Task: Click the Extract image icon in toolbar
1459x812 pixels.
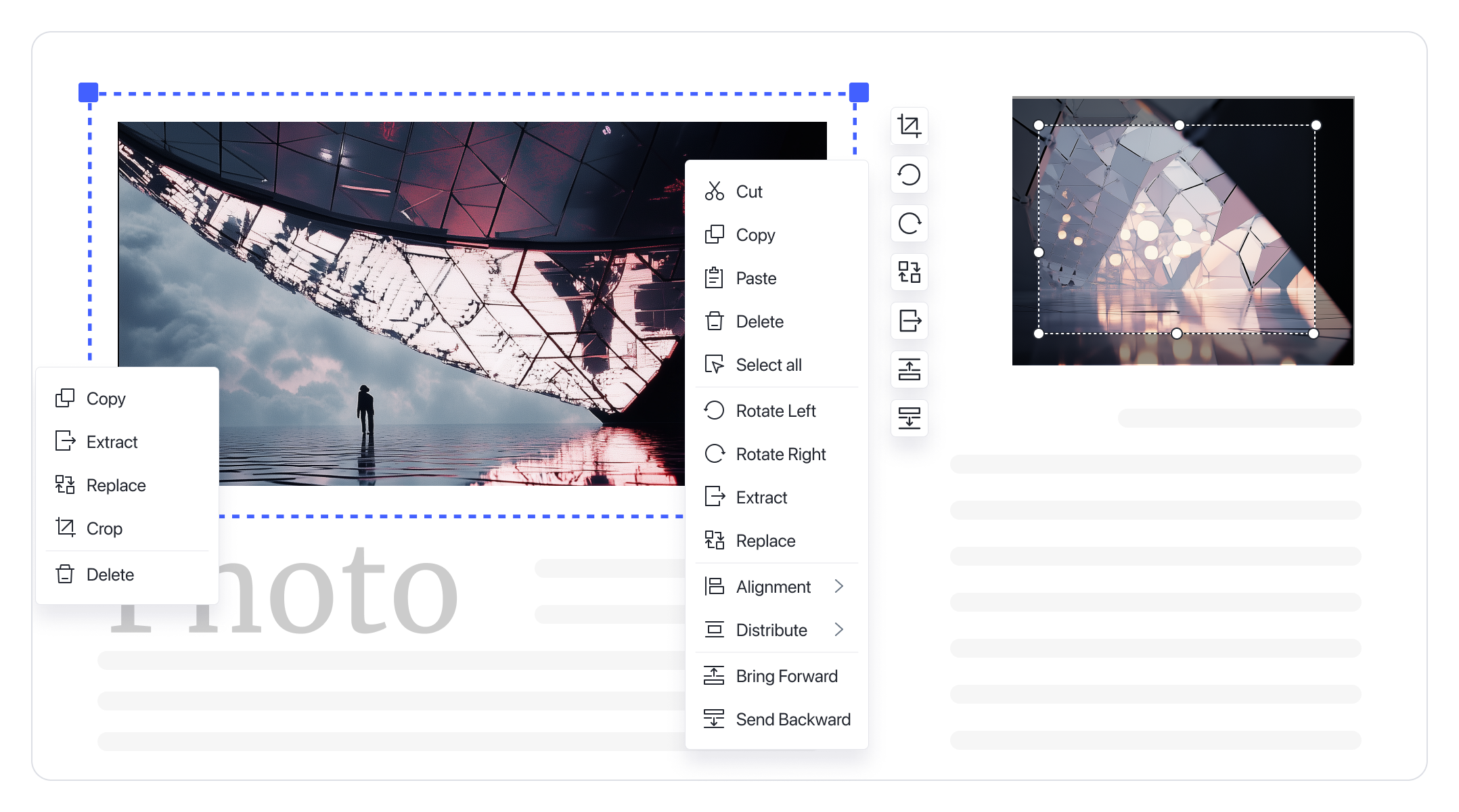Action: pyautogui.click(x=908, y=320)
